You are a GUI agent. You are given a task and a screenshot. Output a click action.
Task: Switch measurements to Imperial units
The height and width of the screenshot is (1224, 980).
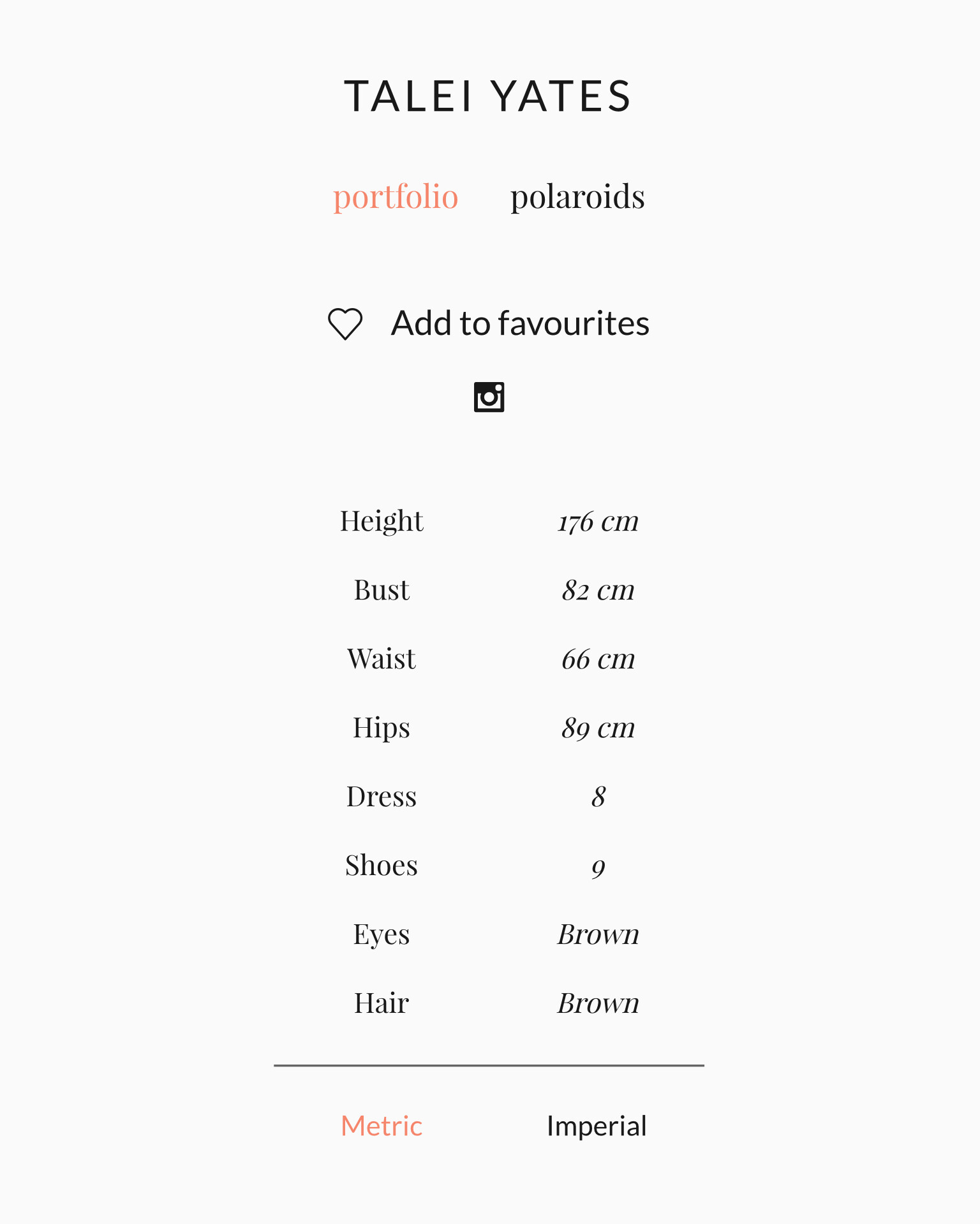point(597,1126)
